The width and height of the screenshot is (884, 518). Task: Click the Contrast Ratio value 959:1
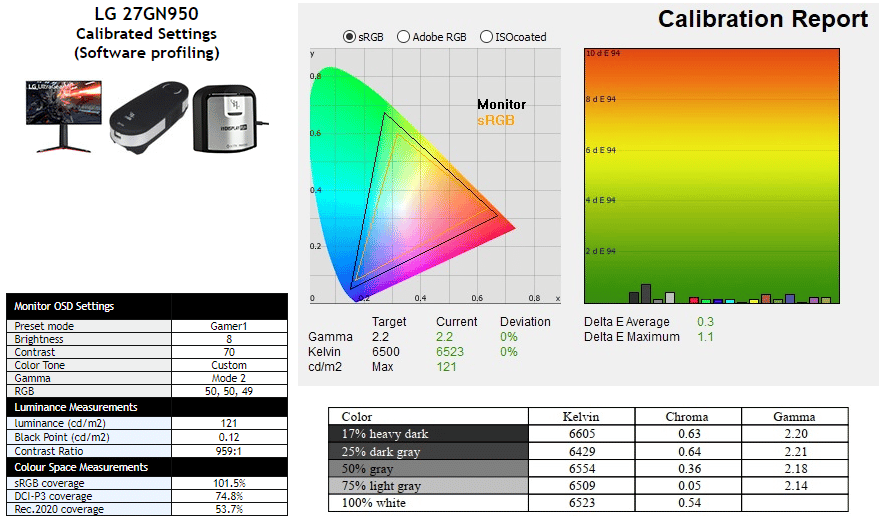[x=227, y=452]
